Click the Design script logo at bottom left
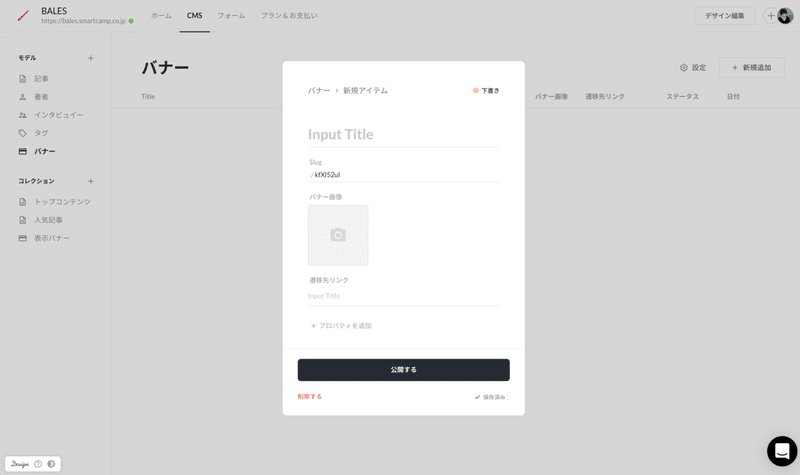This screenshot has width=800, height=475. click(20, 464)
